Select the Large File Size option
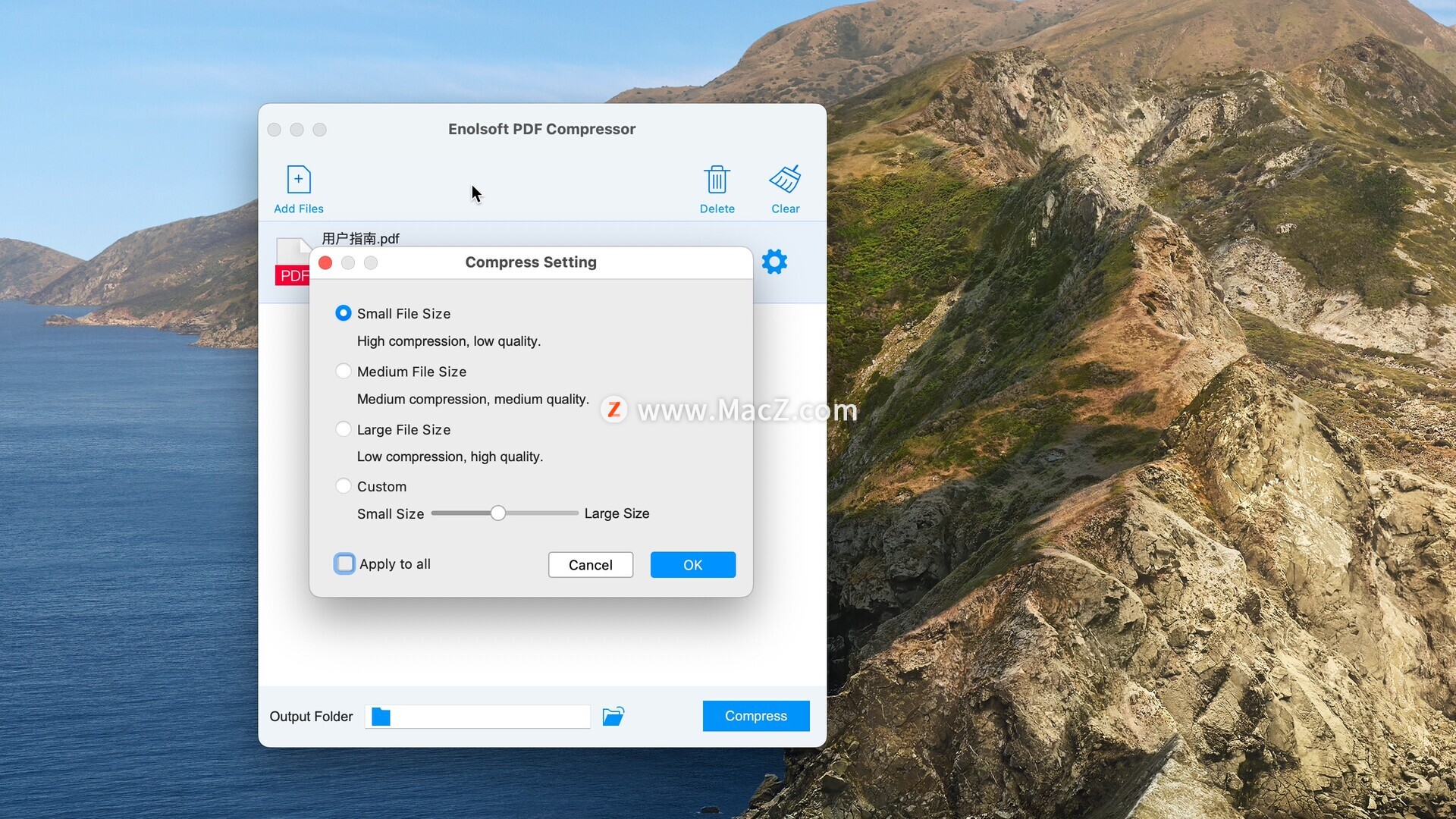The image size is (1456, 819). pyautogui.click(x=344, y=429)
